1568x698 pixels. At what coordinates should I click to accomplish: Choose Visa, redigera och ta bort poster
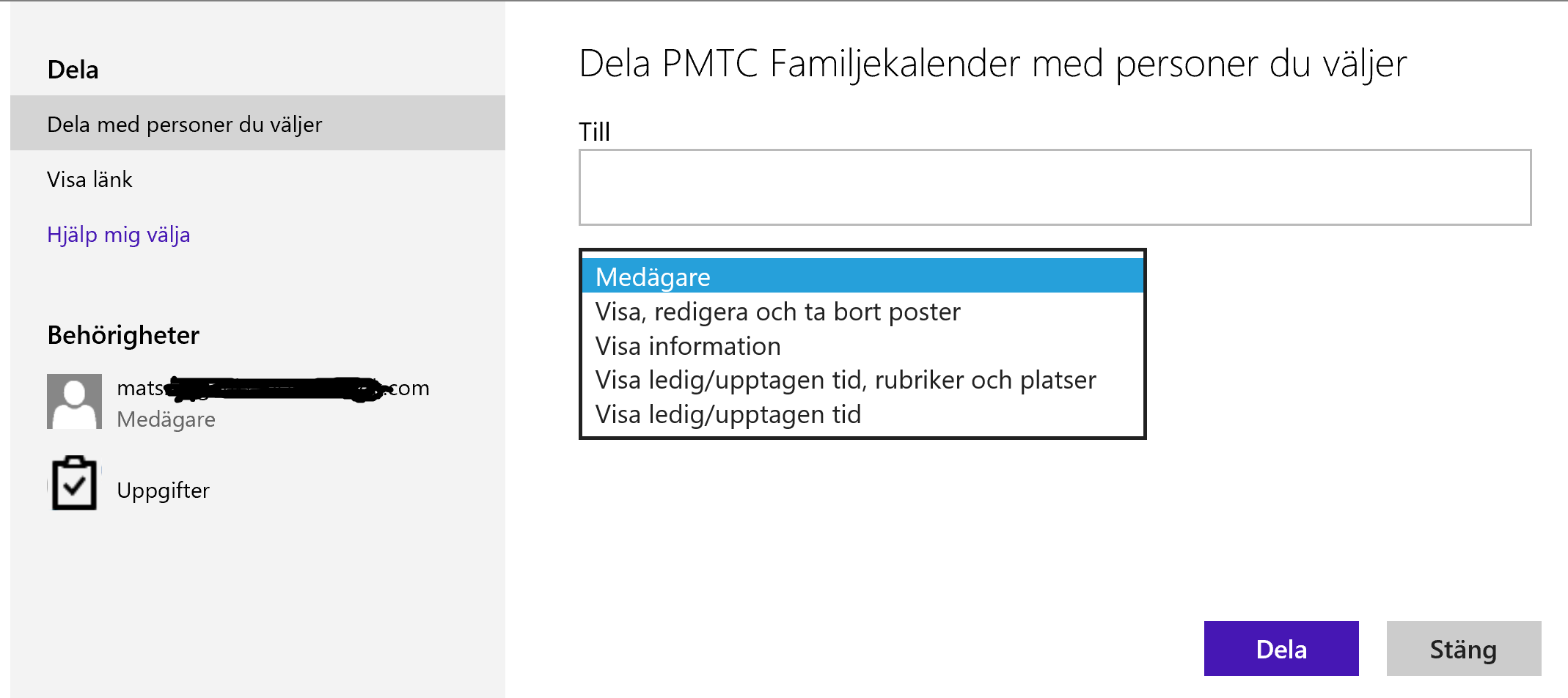pyautogui.click(x=862, y=312)
